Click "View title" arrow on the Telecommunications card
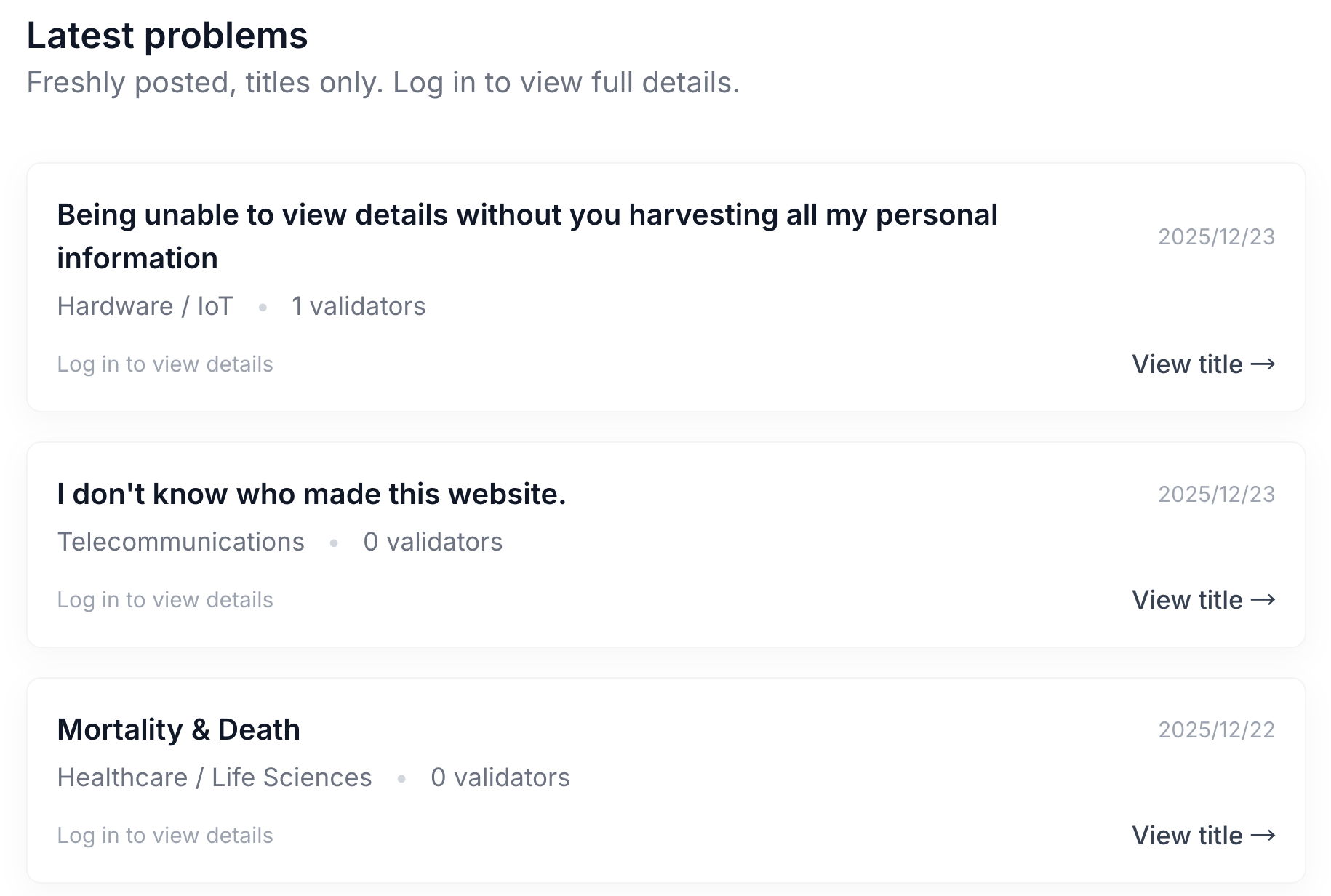Viewport: 1331px width, 896px height. click(x=1203, y=600)
